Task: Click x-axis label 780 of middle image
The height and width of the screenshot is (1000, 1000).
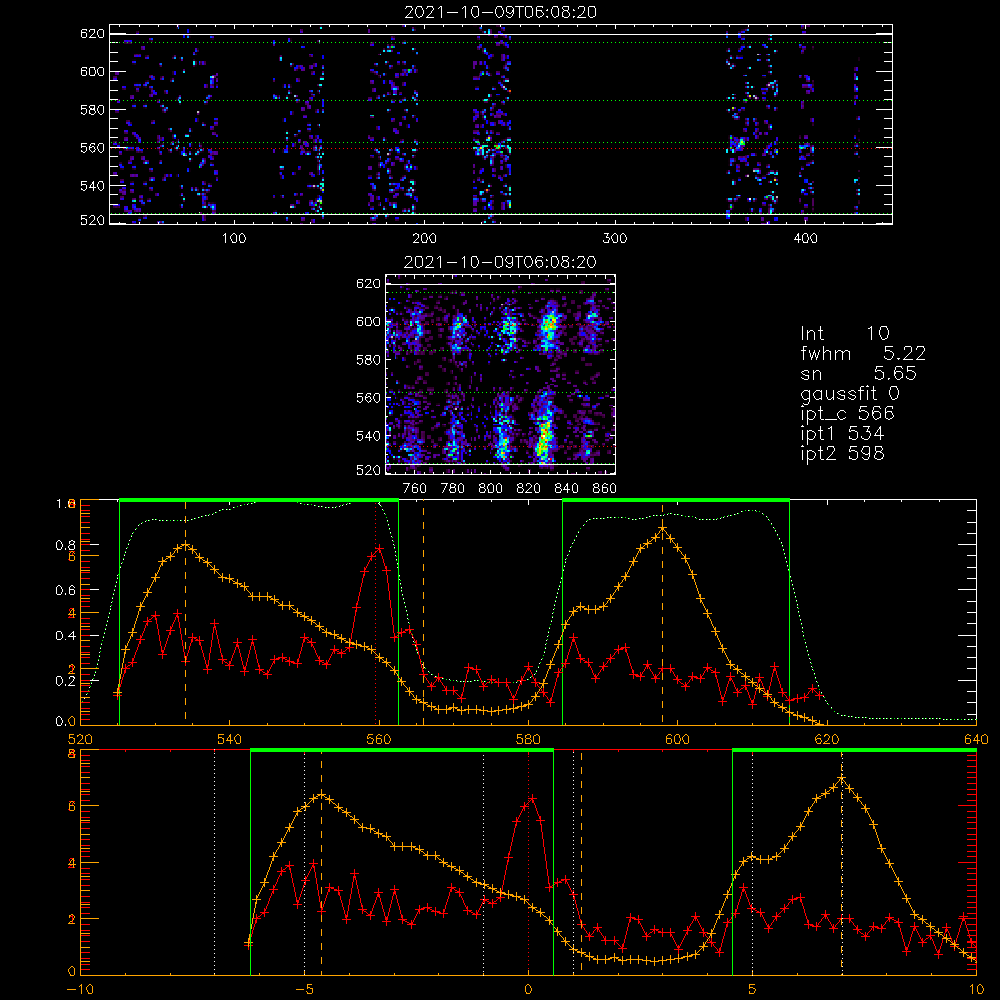Action: (x=453, y=489)
